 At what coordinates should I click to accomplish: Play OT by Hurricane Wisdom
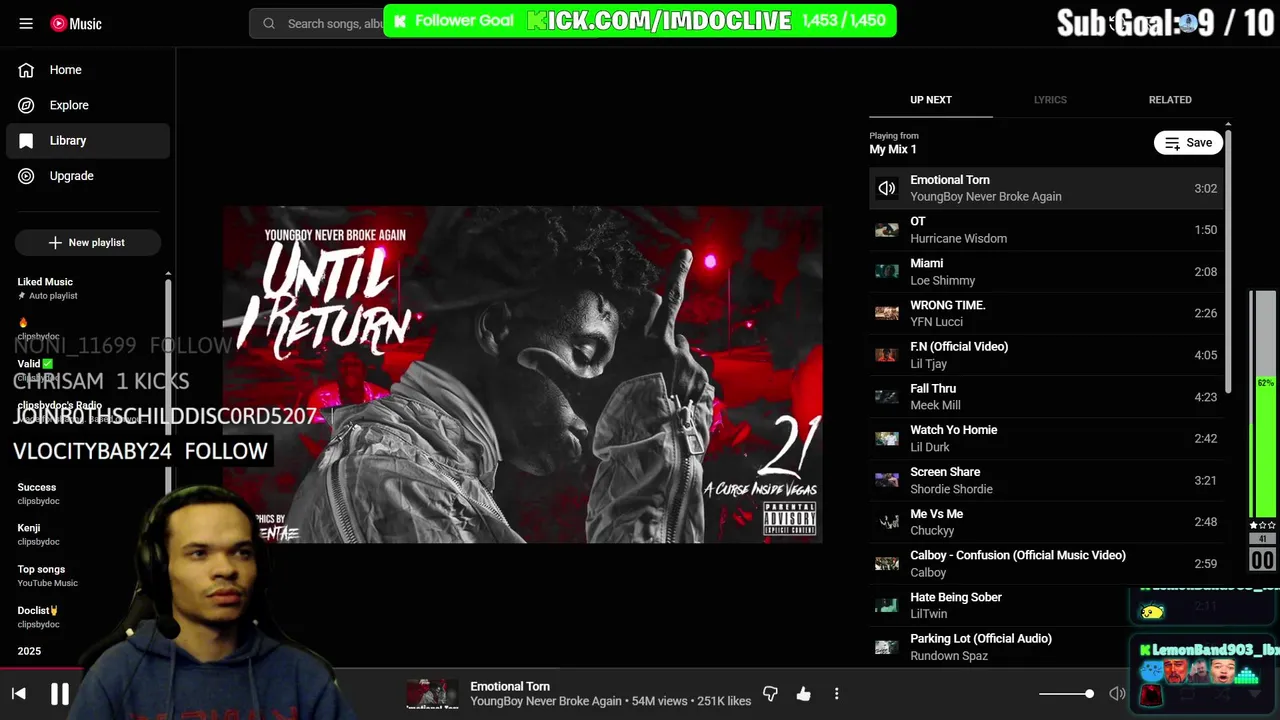tap(1046, 230)
